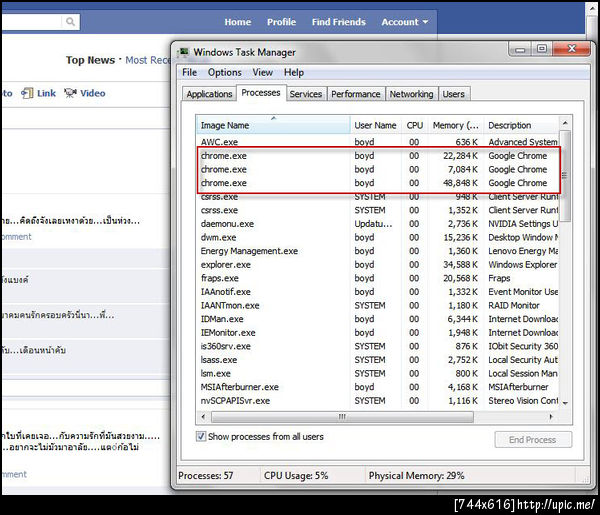Select the explorer.exe process
600x515 pixels.
pos(377,265)
